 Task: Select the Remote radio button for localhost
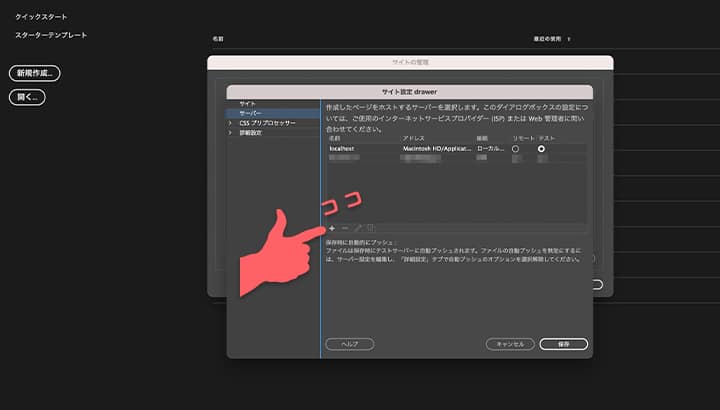[516, 148]
